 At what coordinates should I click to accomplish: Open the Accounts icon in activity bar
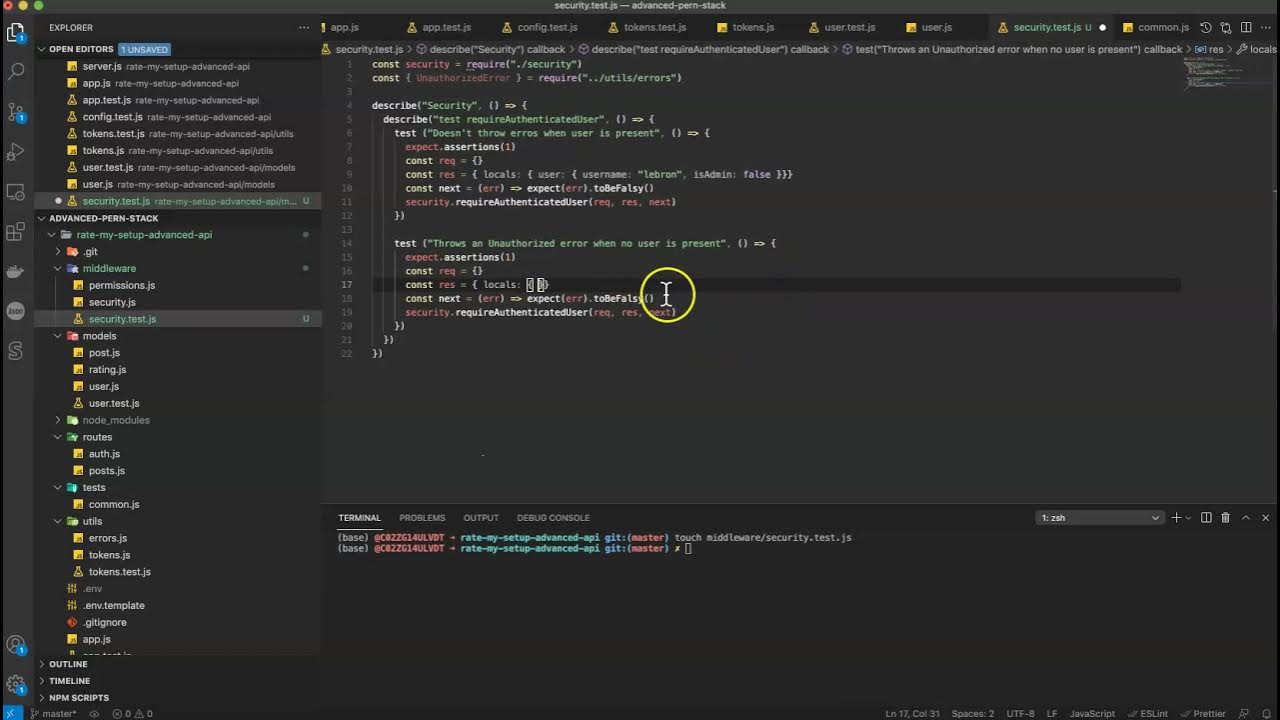tap(16, 646)
